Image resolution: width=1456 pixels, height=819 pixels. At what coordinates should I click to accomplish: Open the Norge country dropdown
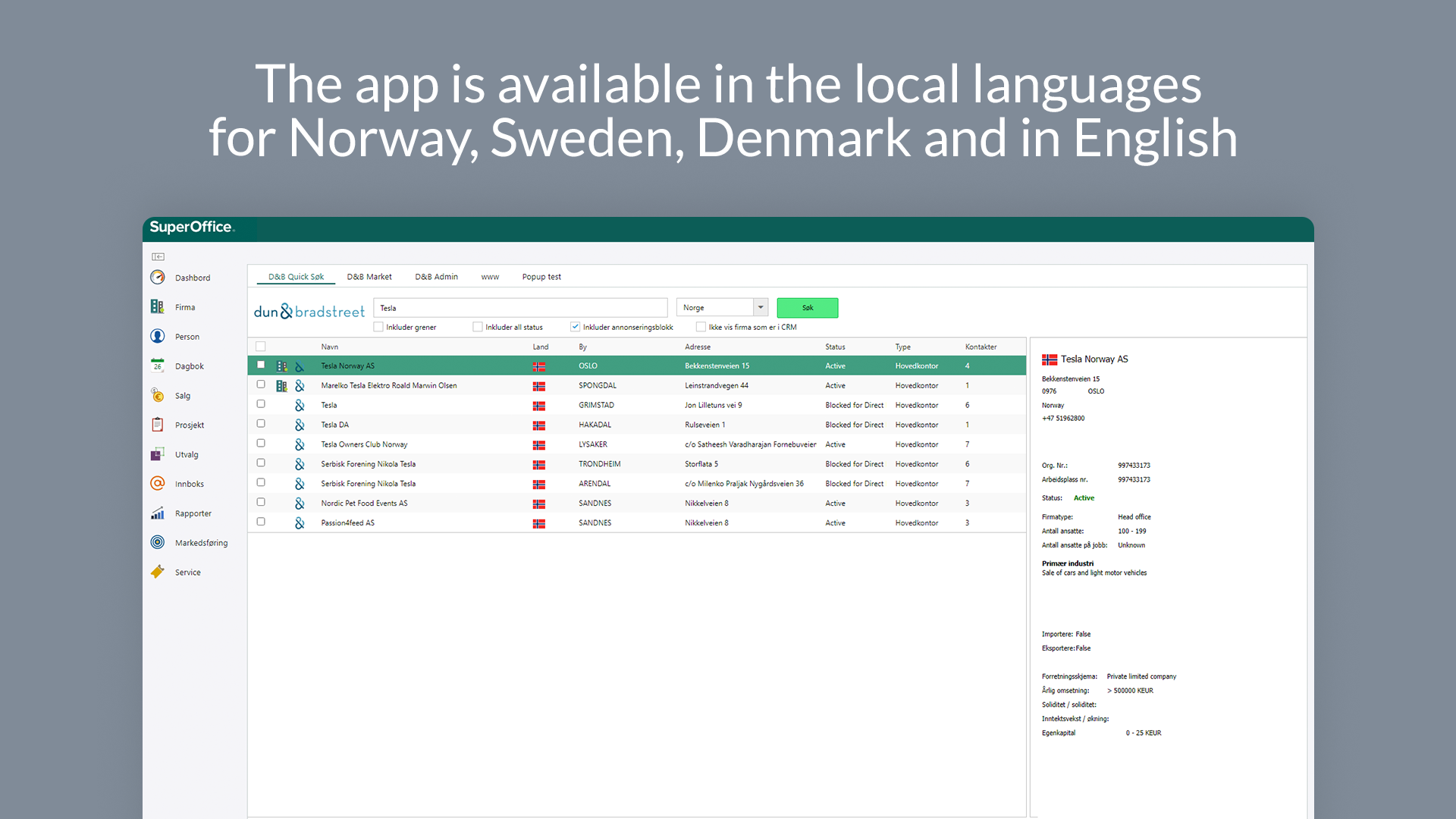[722, 307]
